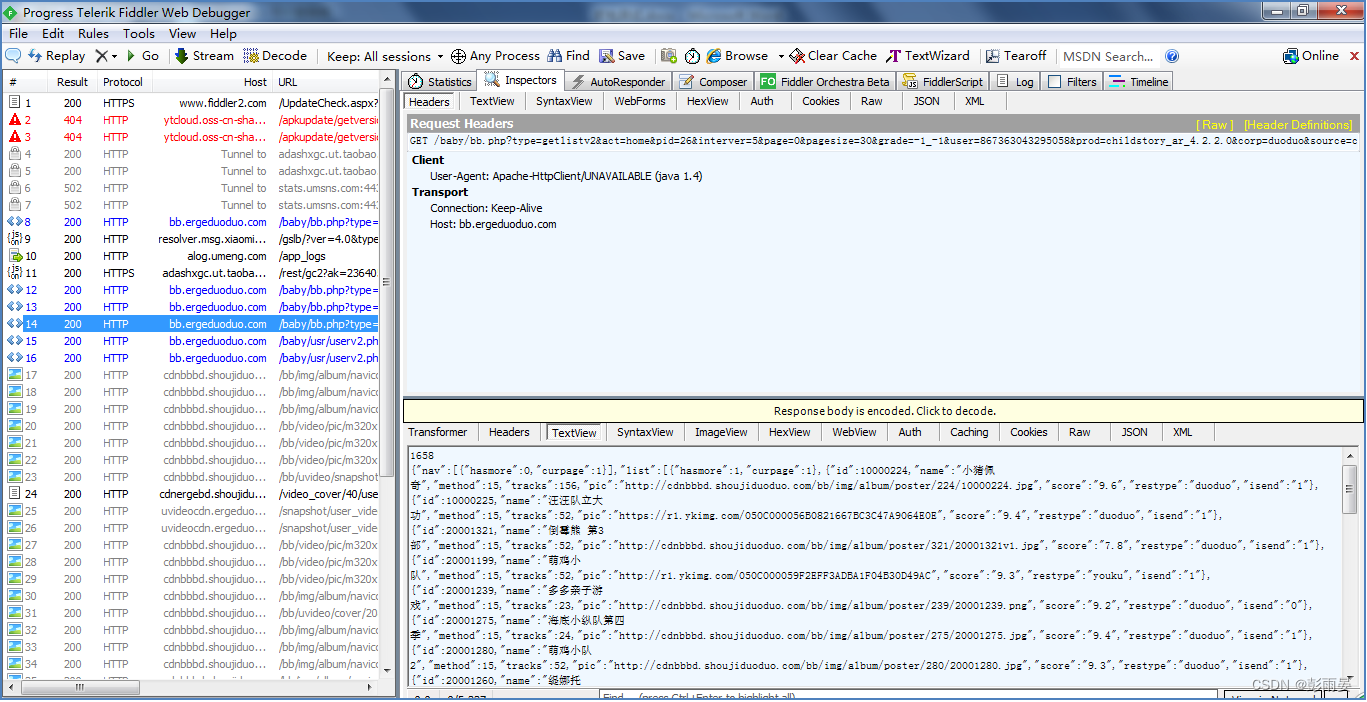Replay the selected session
The height and width of the screenshot is (702, 1367).
click(57, 56)
